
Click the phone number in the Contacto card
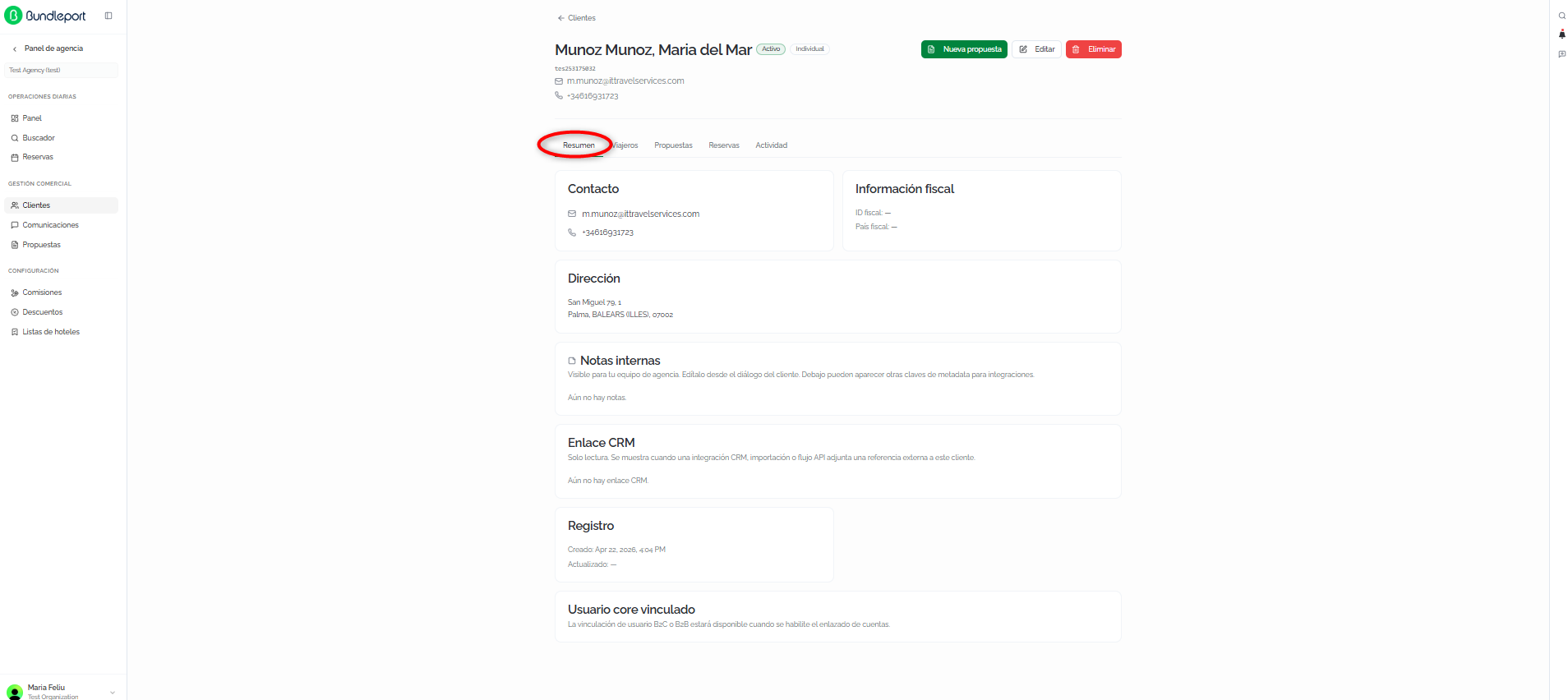[608, 233]
